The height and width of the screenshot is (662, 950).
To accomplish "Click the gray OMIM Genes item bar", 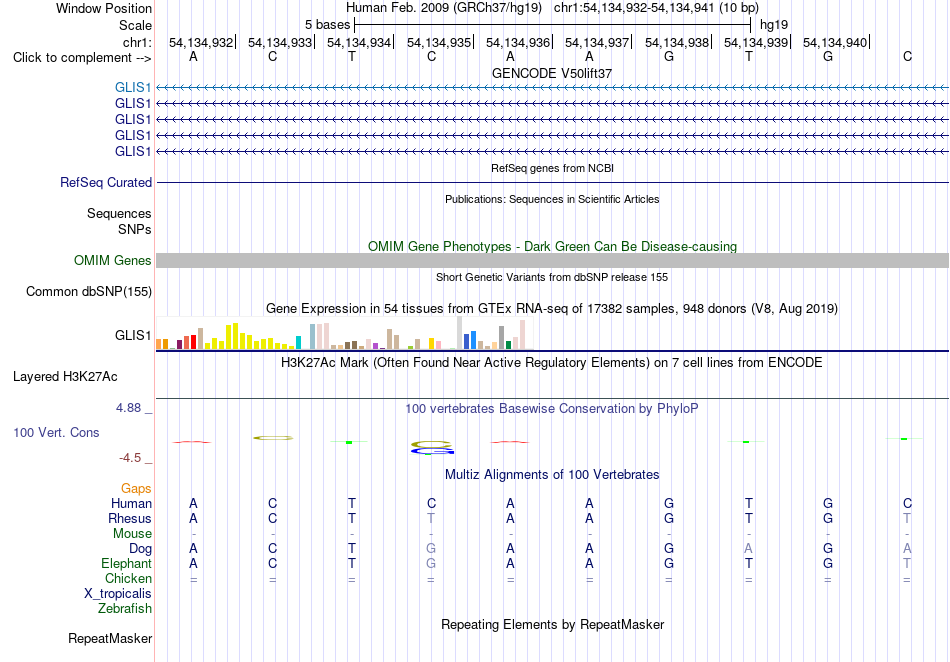I will click(x=552, y=260).
